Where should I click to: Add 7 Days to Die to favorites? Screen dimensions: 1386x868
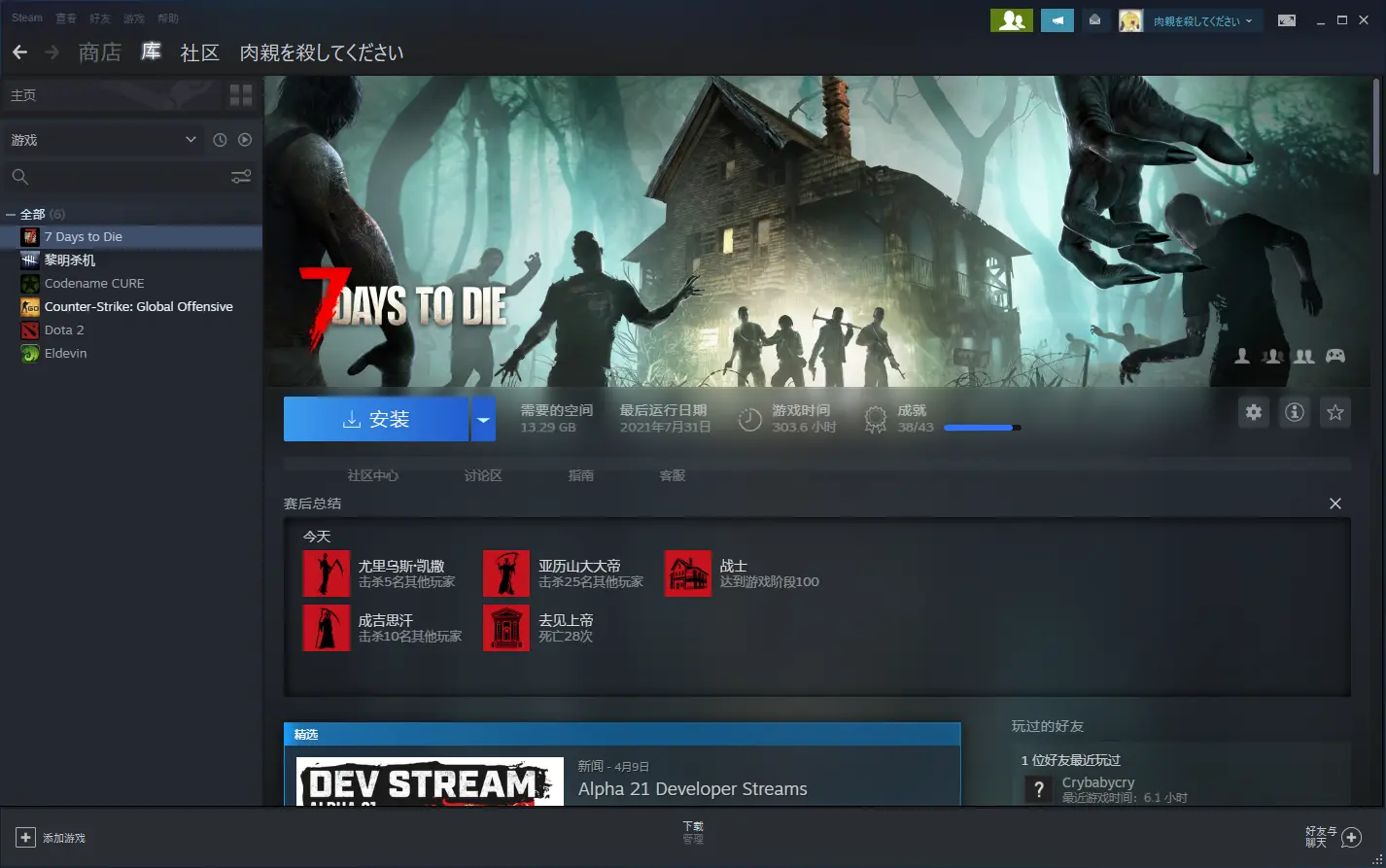pos(1335,412)
